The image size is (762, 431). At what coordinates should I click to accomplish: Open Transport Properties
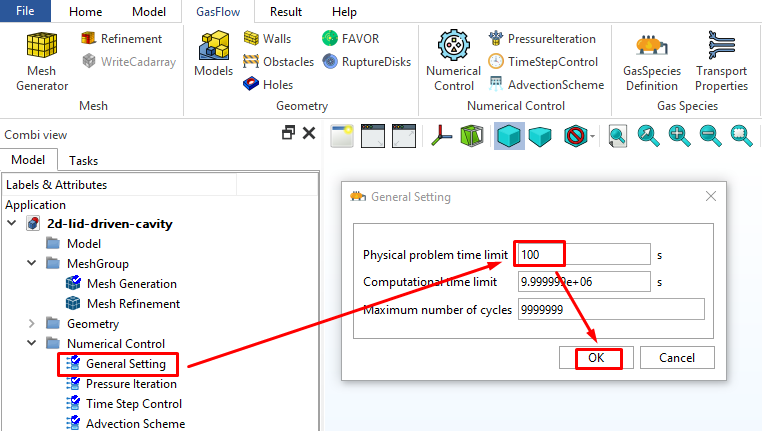click(x=721, y=61)
